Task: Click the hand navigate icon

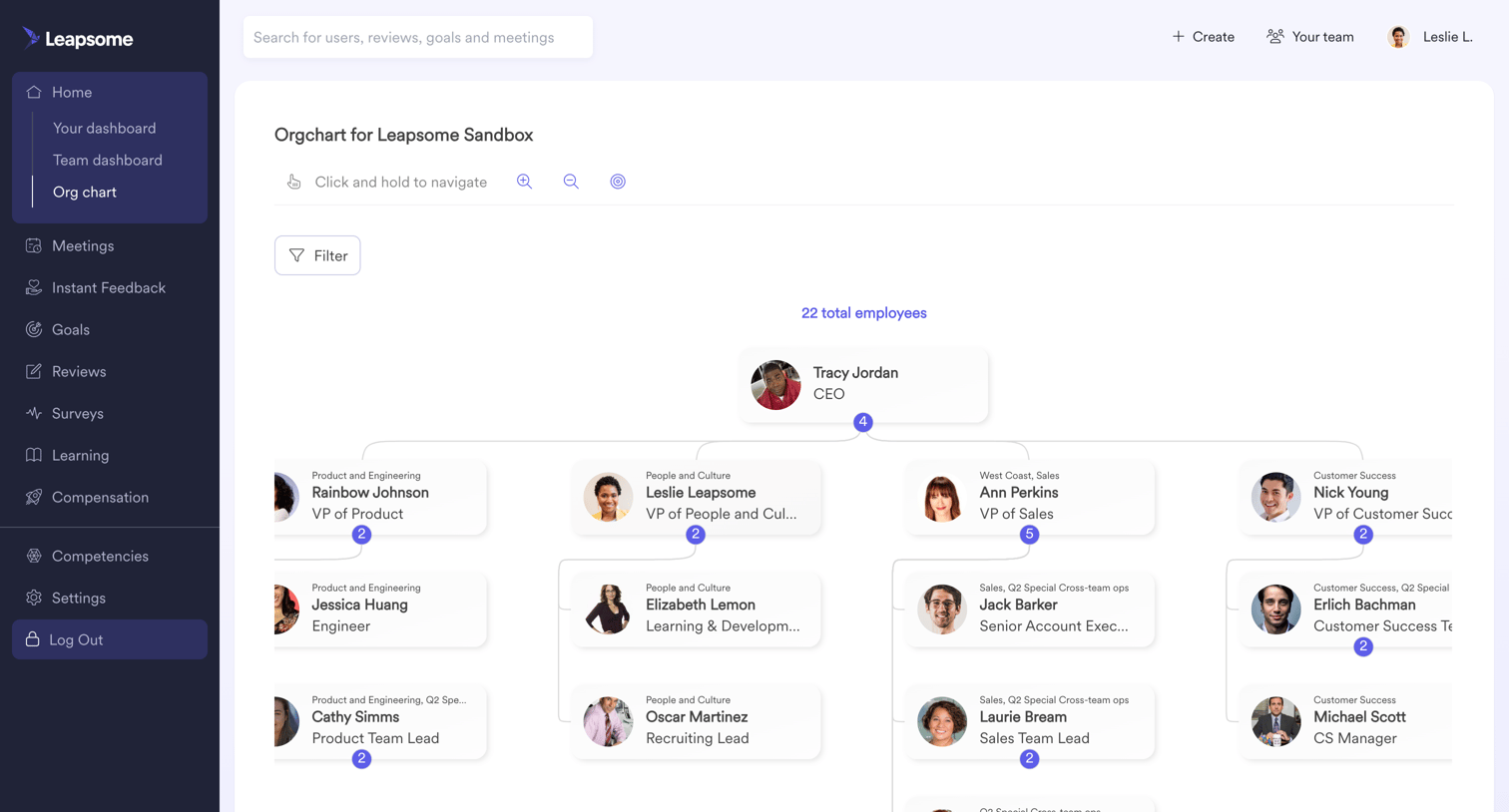Action: [x=294, y=182]
